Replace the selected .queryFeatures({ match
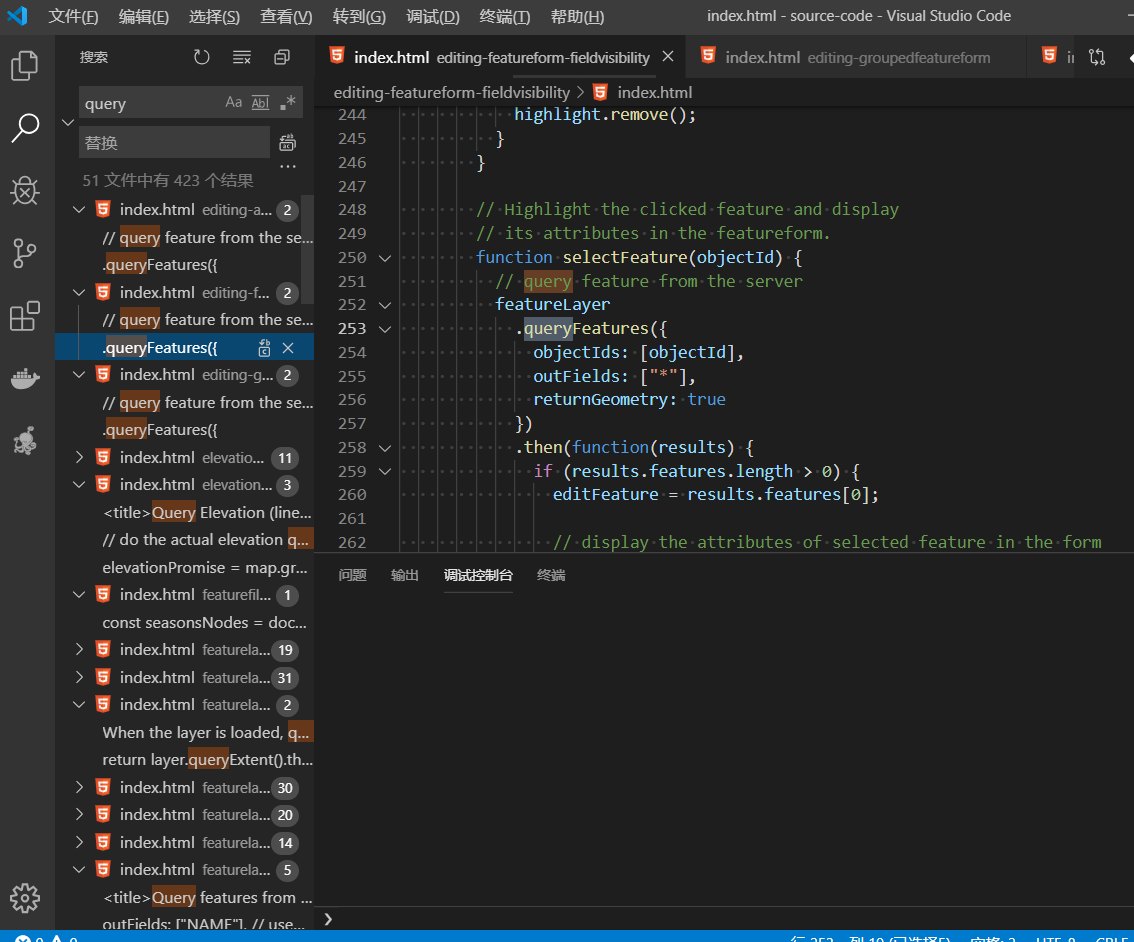 264,348
